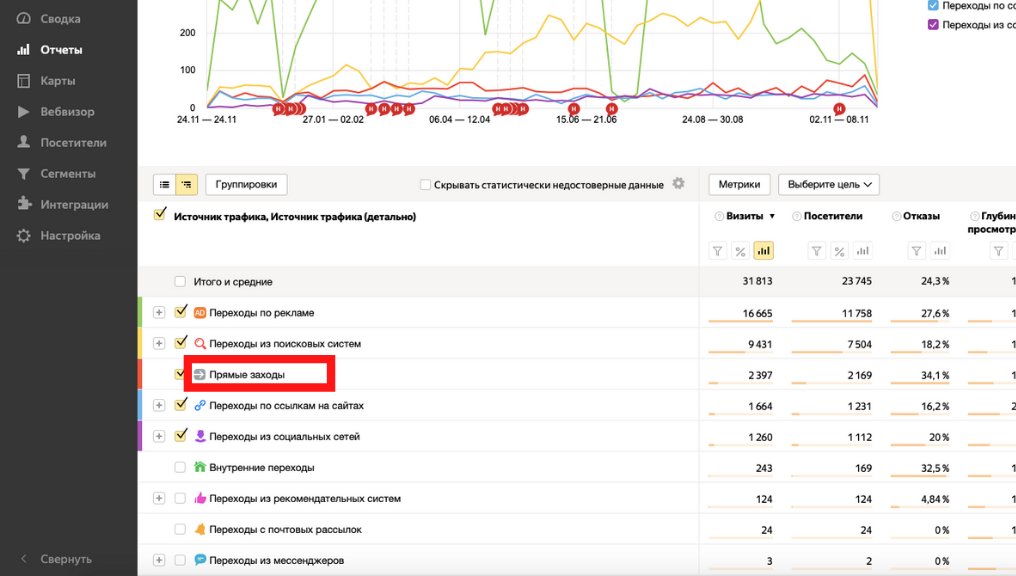
Task: Open the table settings gear icon
Action: [678, 184]
